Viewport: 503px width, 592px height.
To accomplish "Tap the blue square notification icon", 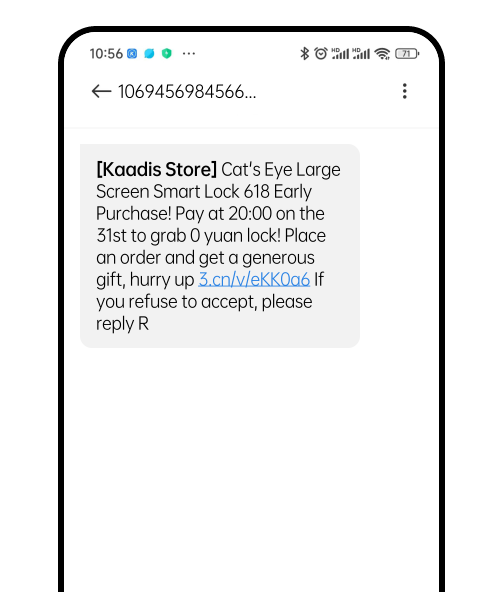I will (132, 54).
